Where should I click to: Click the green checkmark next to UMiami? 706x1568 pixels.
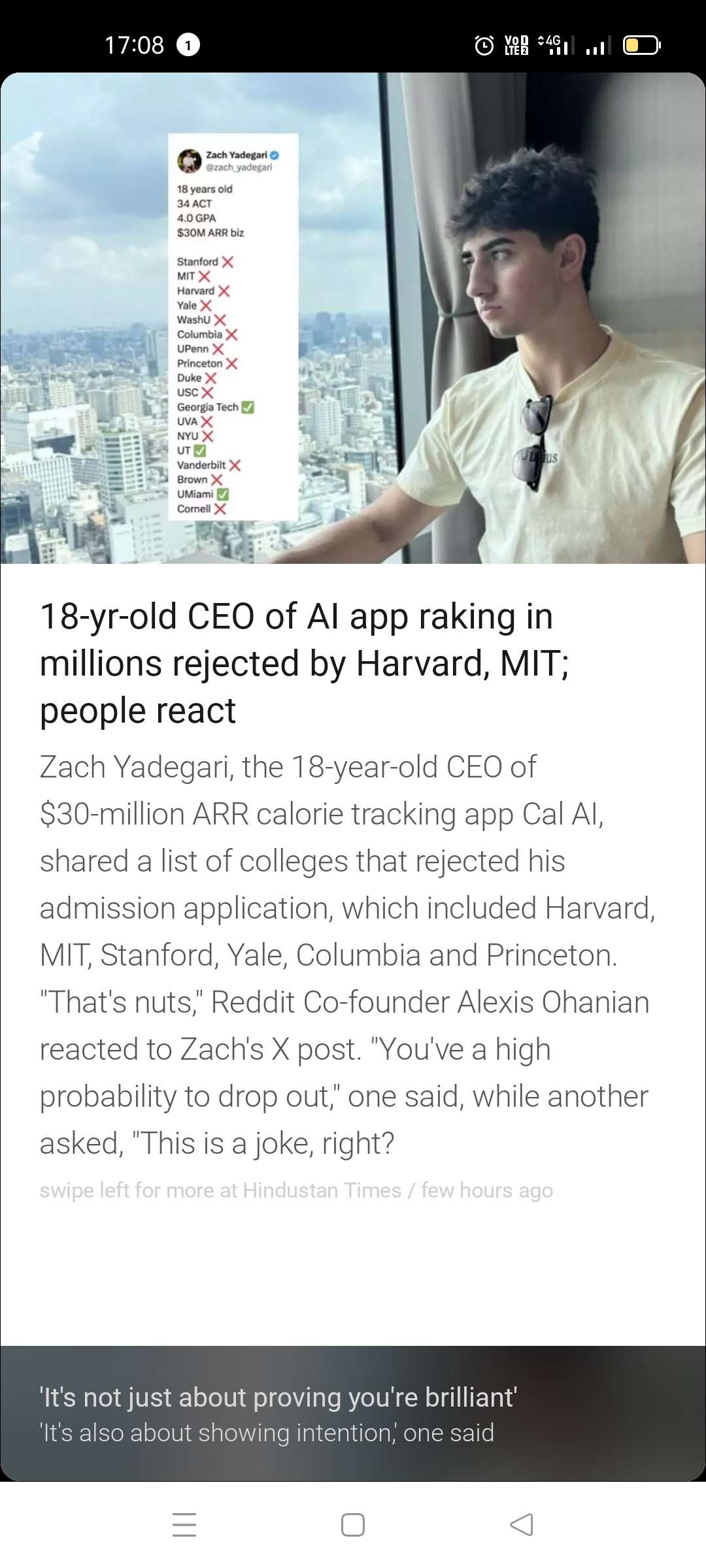(223, 495)
